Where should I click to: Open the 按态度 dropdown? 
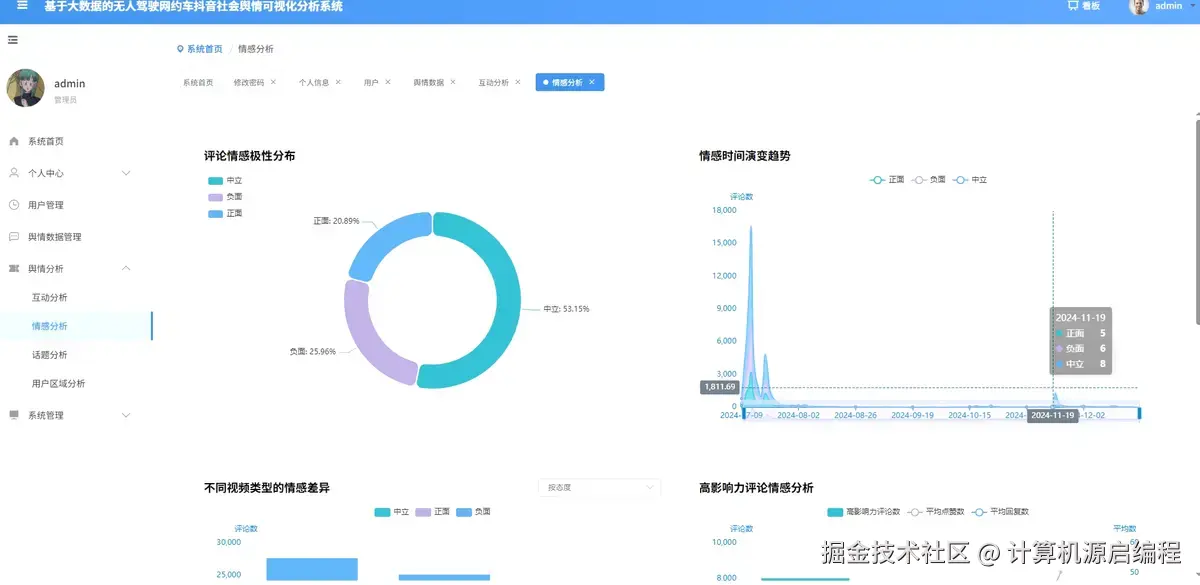coord(598,487)
